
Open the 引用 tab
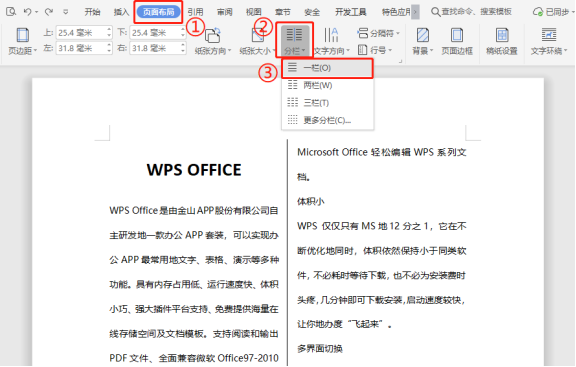click(x=195, y=12)
